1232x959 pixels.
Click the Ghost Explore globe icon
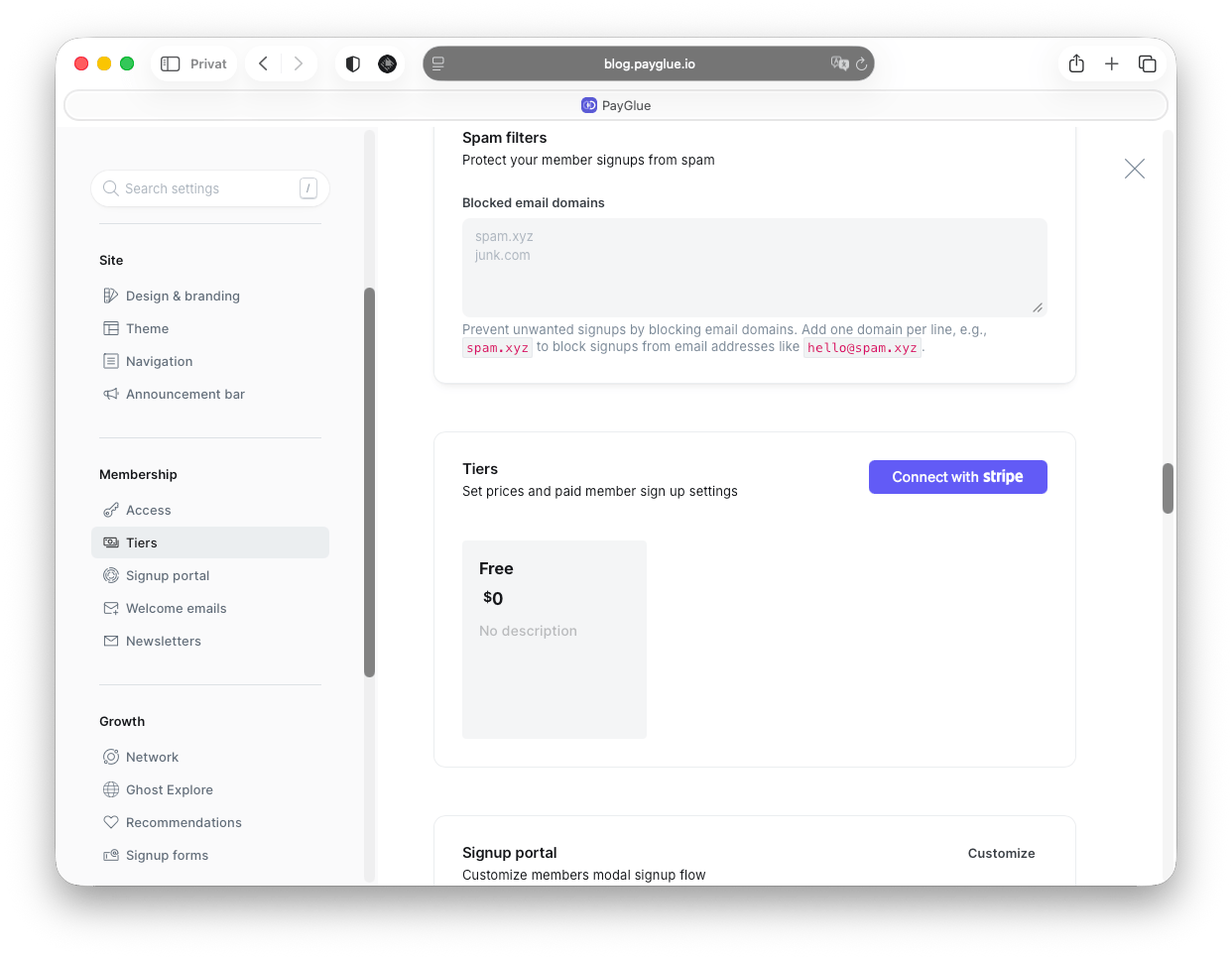(x=111, y=789)
